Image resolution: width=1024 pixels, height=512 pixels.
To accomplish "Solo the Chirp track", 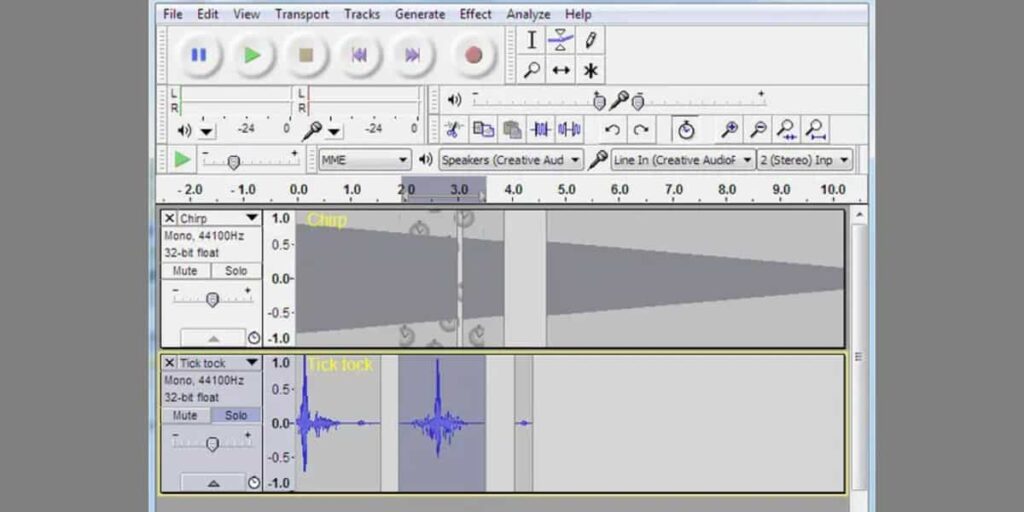I will 236,270.
